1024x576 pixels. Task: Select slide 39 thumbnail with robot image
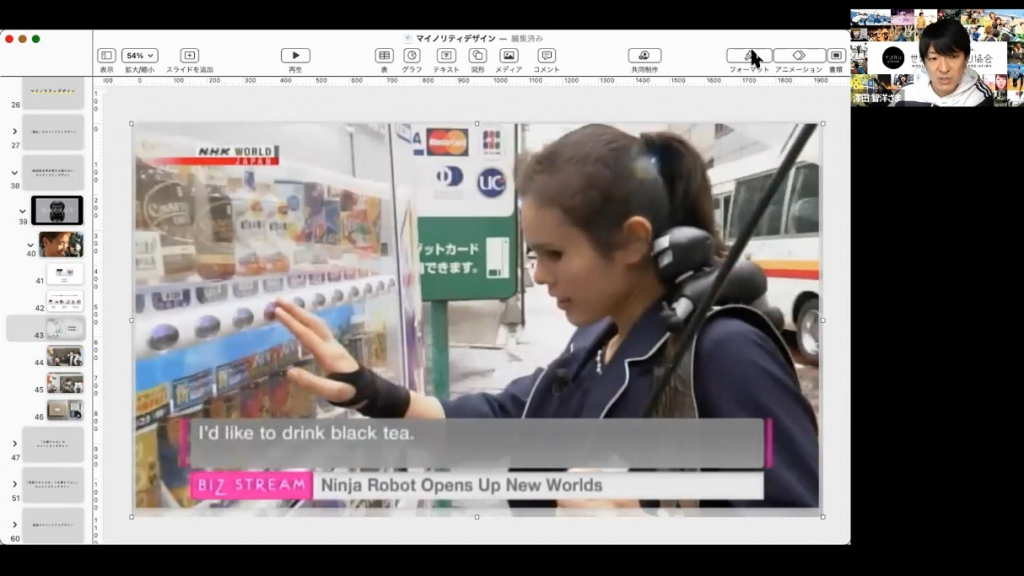(57, 210)
